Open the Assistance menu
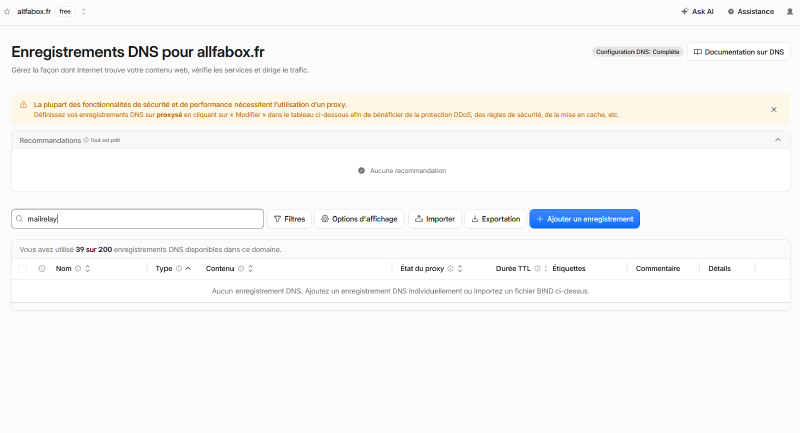 point(751,11)
